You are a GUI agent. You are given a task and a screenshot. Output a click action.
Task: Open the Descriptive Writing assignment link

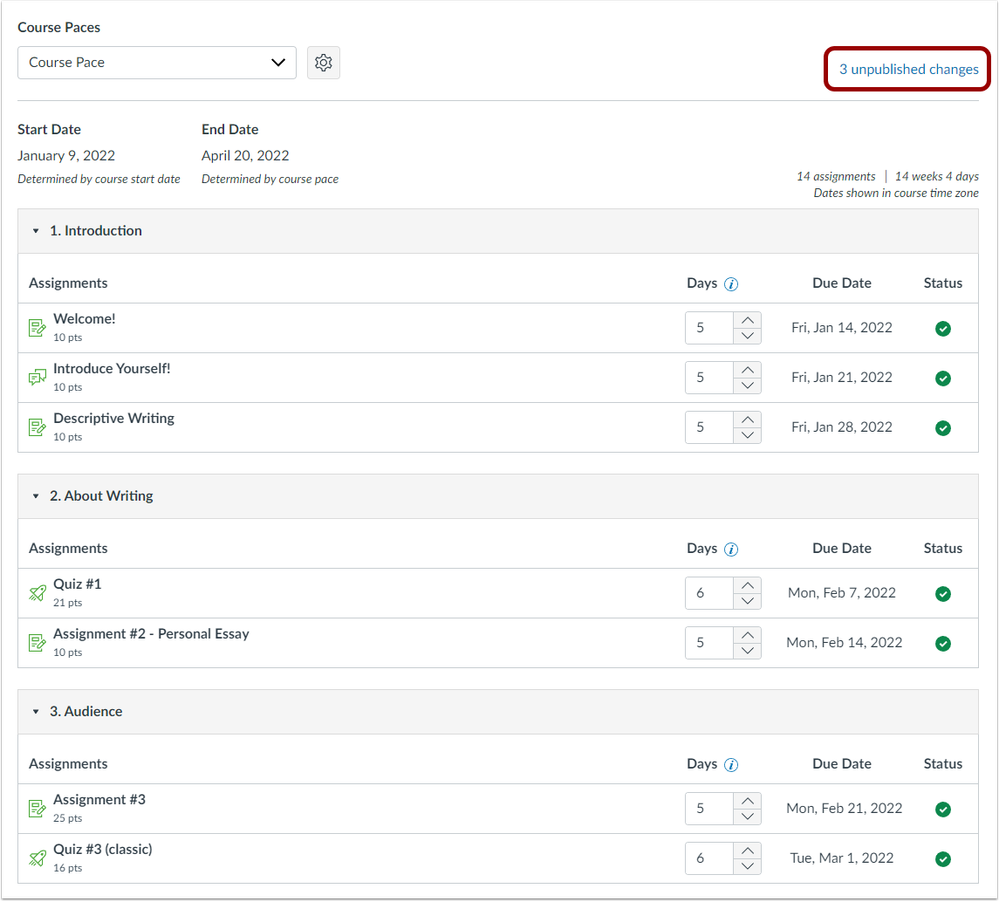[113, 419]
